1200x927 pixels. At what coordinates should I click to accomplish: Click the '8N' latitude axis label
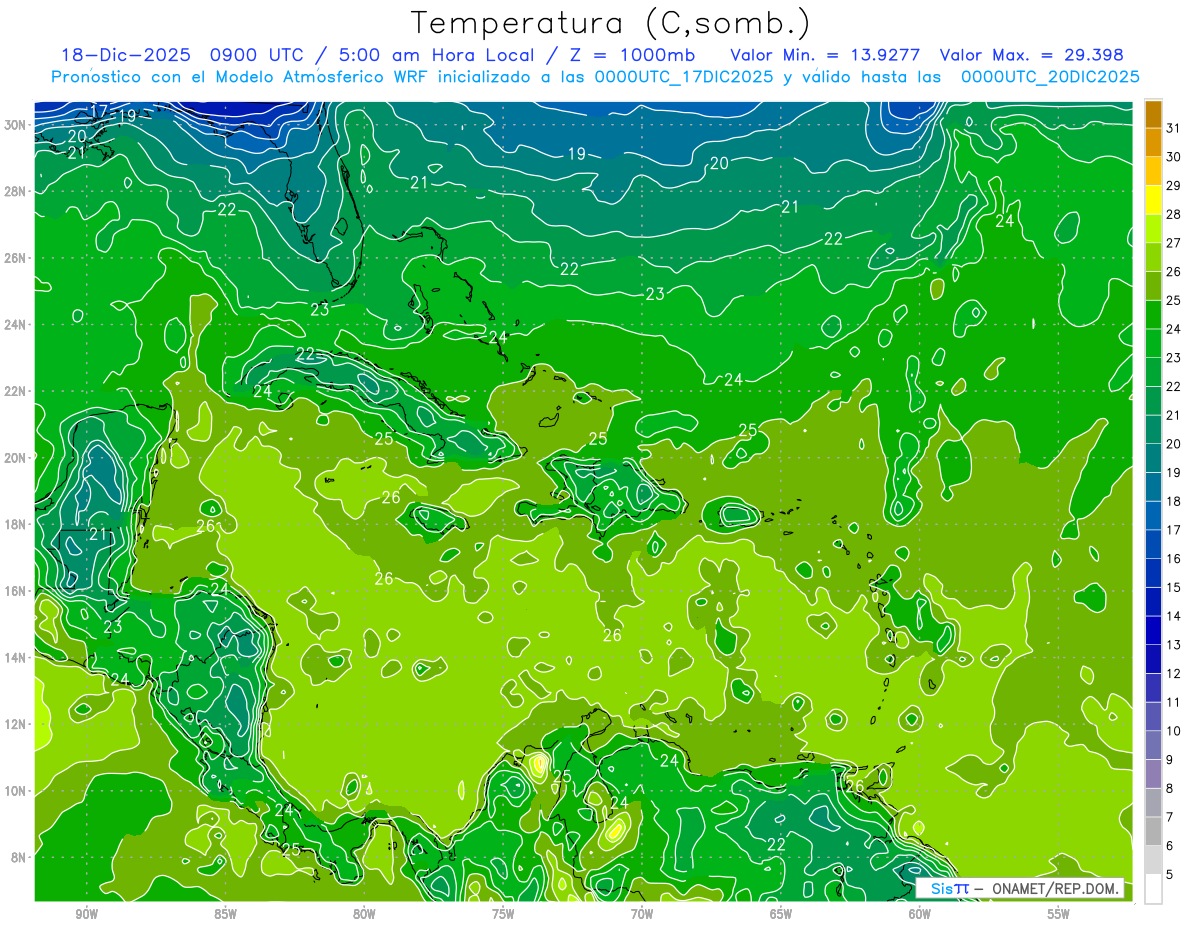pos(18,857)
